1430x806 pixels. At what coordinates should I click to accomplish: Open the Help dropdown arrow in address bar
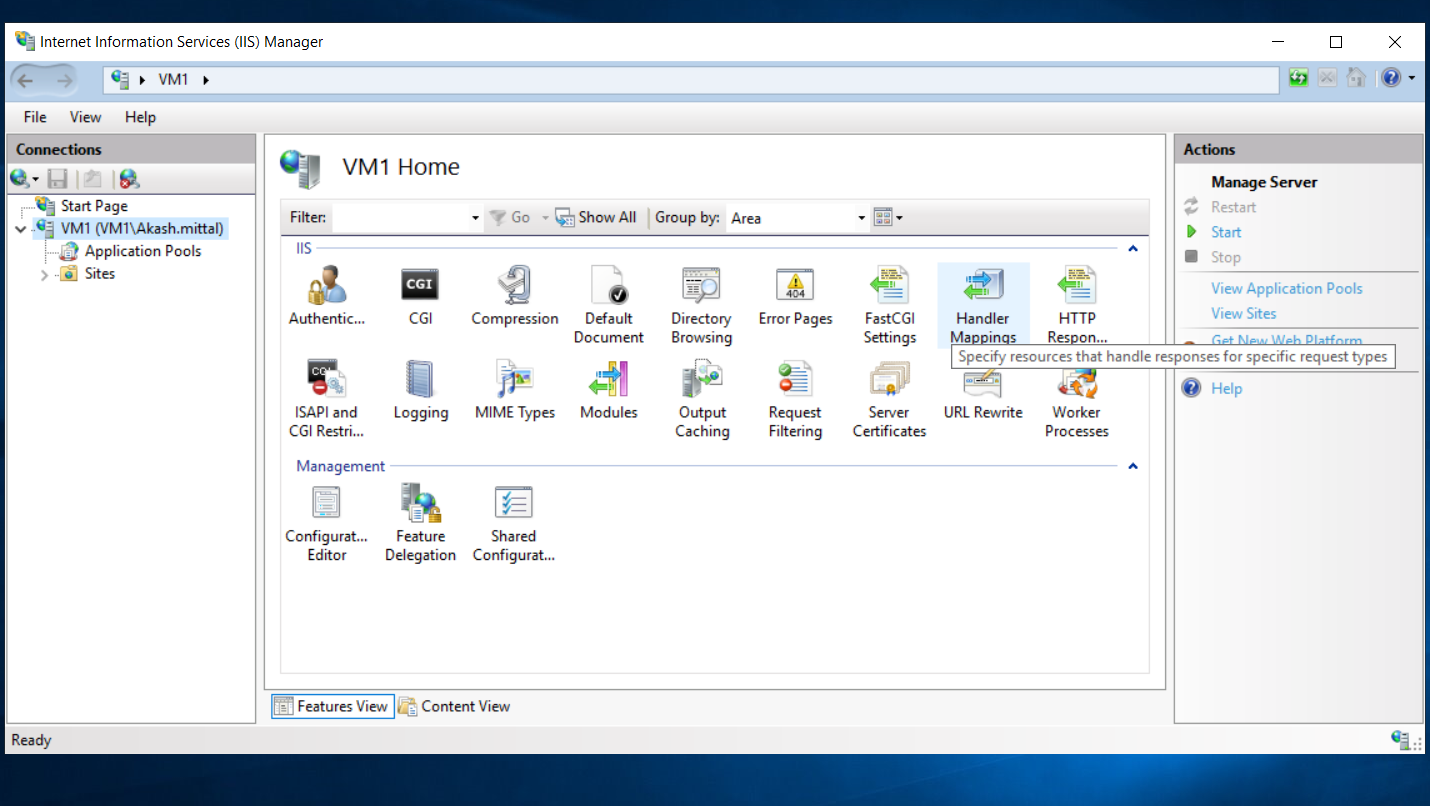point(1411,78)
